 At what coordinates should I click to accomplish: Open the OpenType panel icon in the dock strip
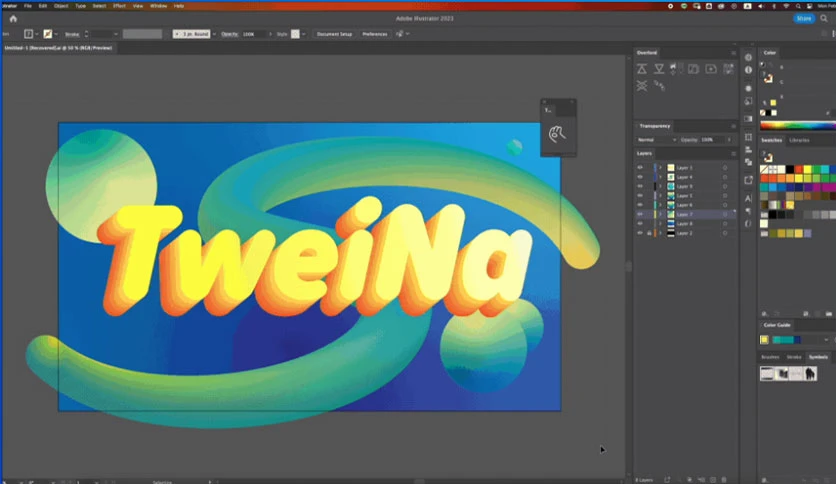point(749,223)
